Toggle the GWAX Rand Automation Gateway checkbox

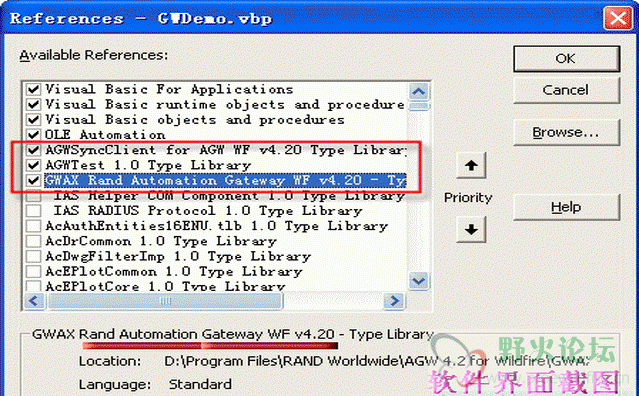33,180
